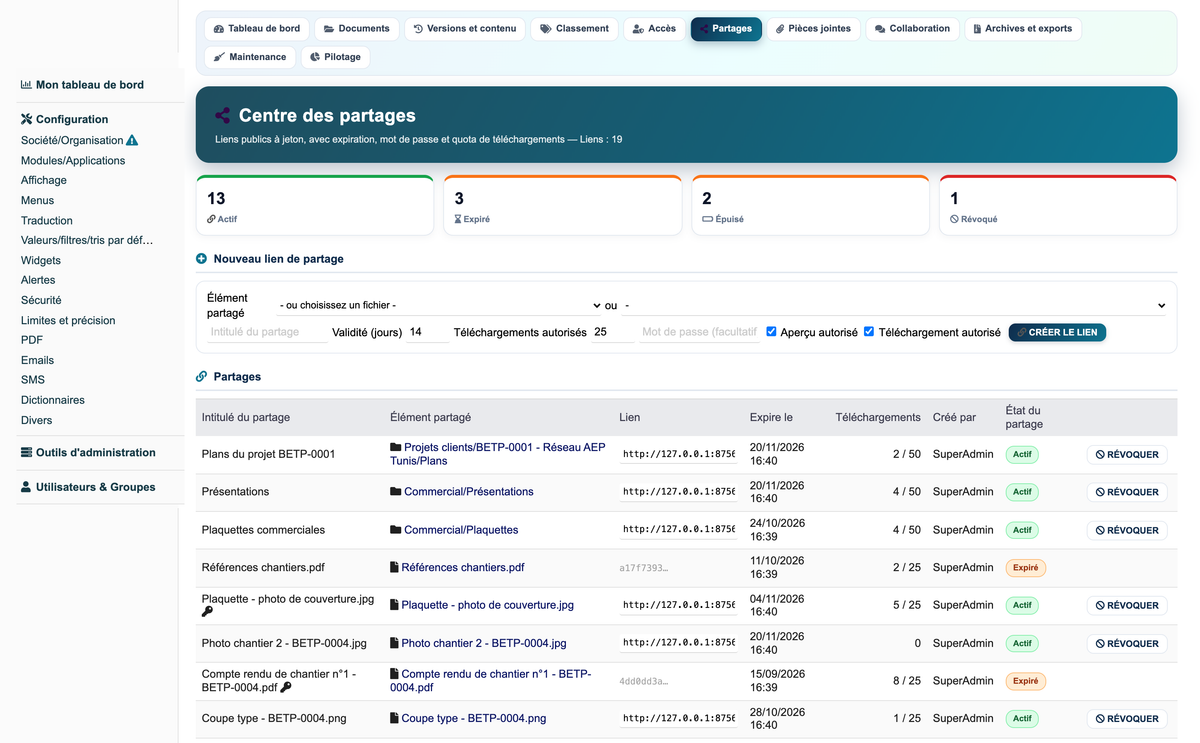Uncheck the Aperçu autorisé checkbox

click(771, 332)
